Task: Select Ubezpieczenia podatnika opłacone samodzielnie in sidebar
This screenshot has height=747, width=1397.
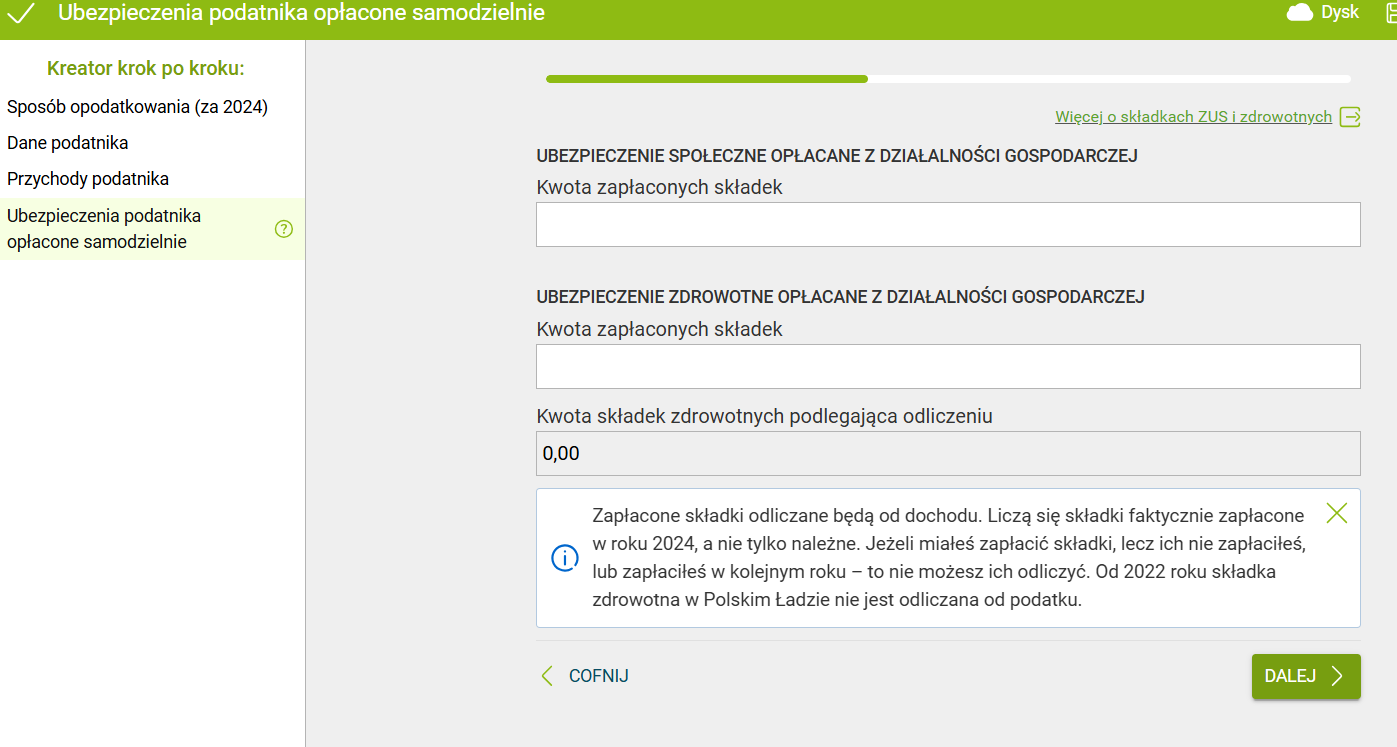Action: point(104,229)
